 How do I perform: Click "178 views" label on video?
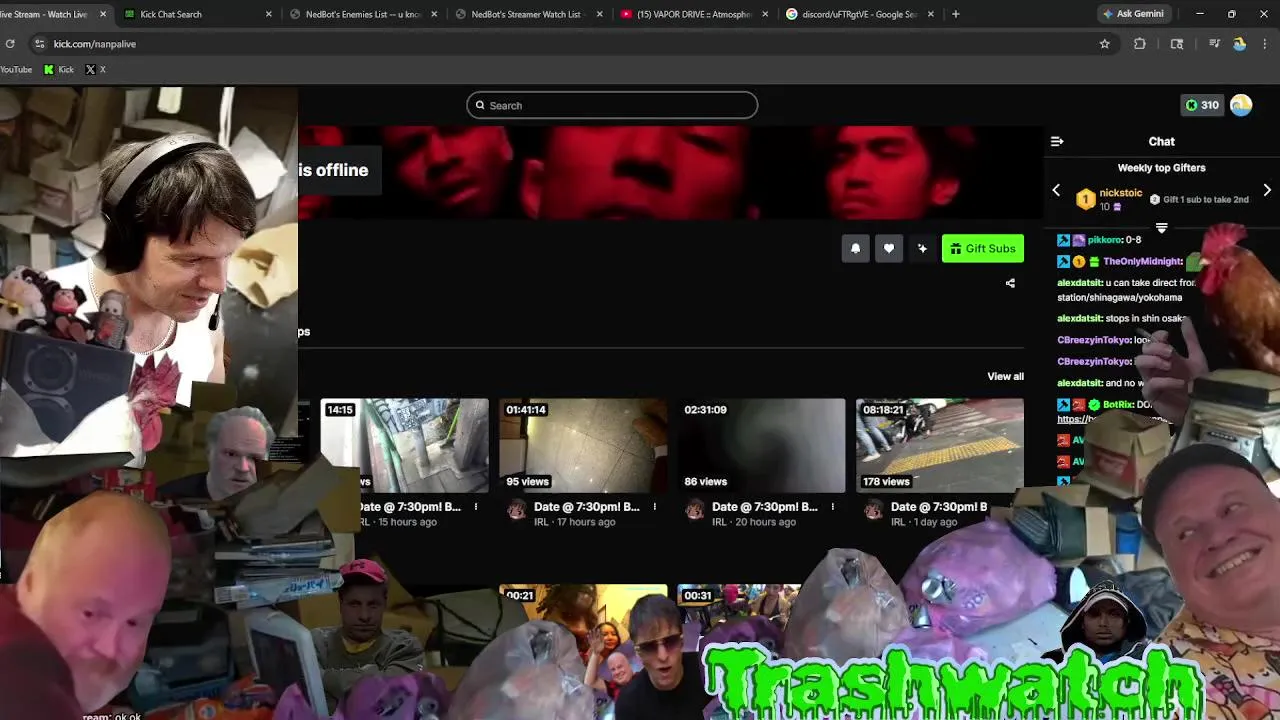click(x=887, y=482)
